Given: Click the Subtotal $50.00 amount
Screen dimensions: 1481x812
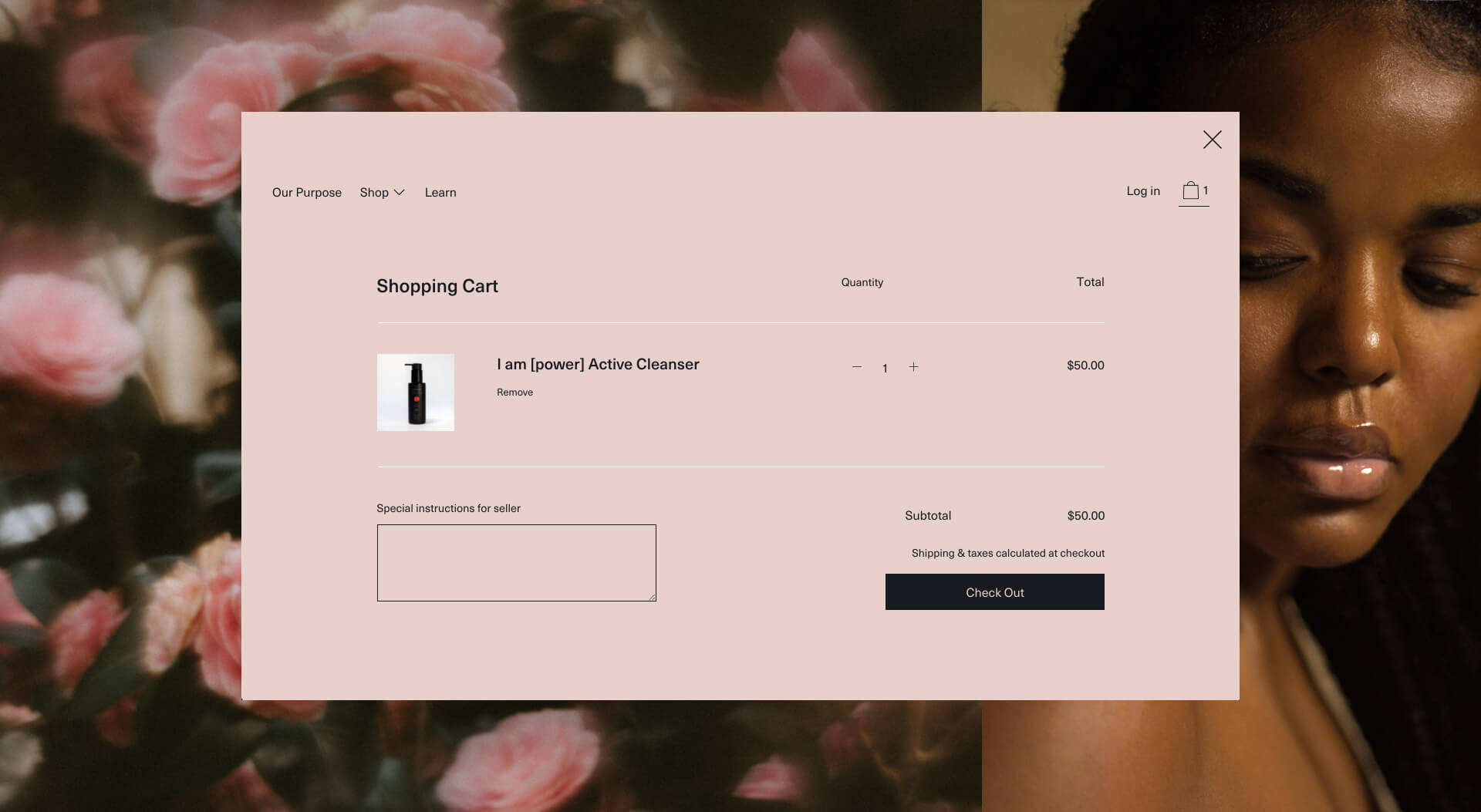Looking at the screenshot, I should [x=1085, y=516].
